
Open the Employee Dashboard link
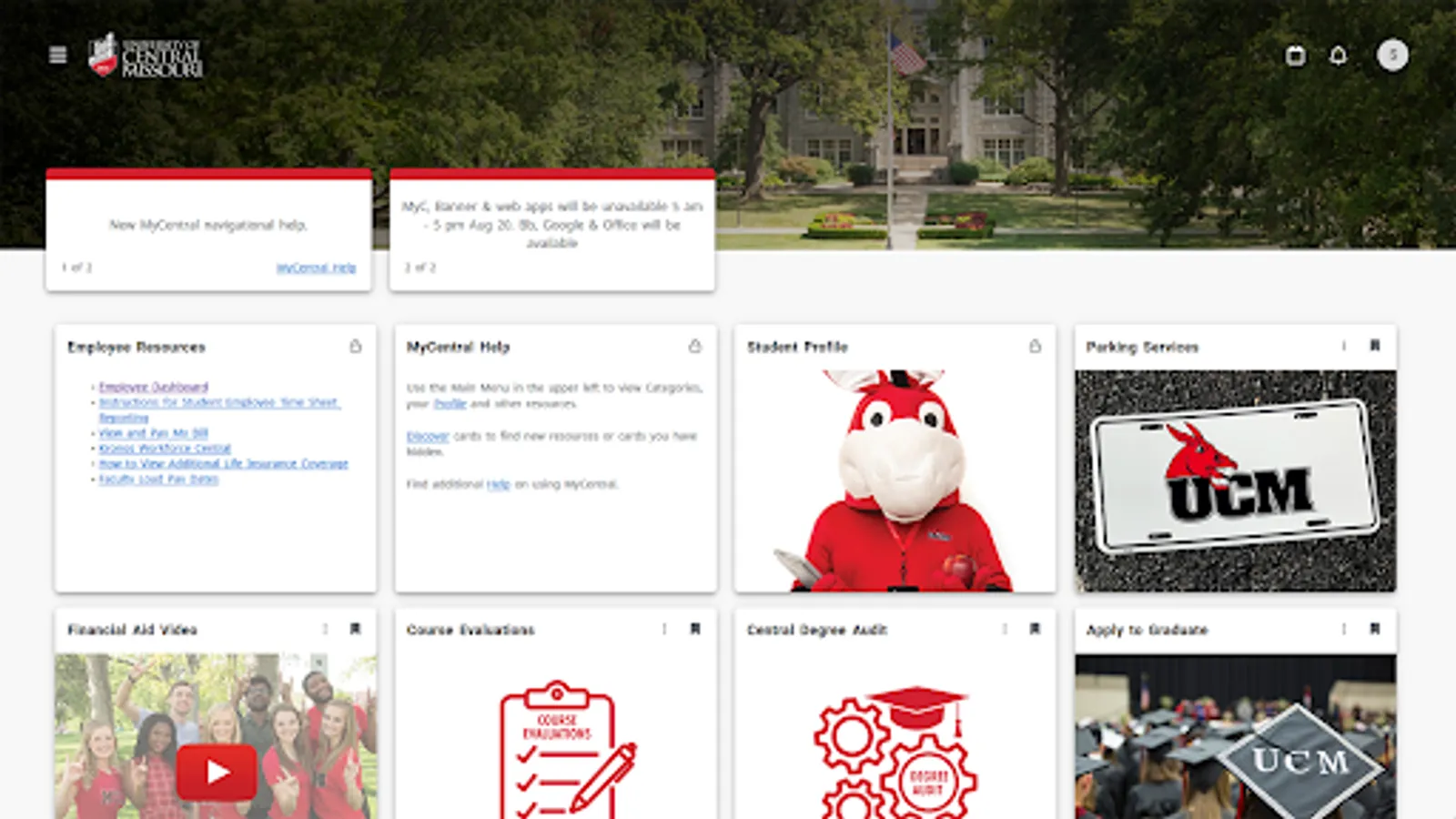153,387
